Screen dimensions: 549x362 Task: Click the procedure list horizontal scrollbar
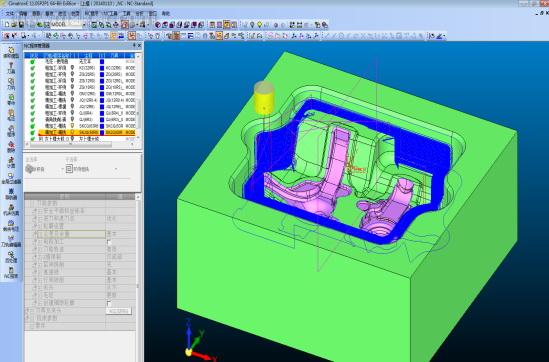[71, 144]
